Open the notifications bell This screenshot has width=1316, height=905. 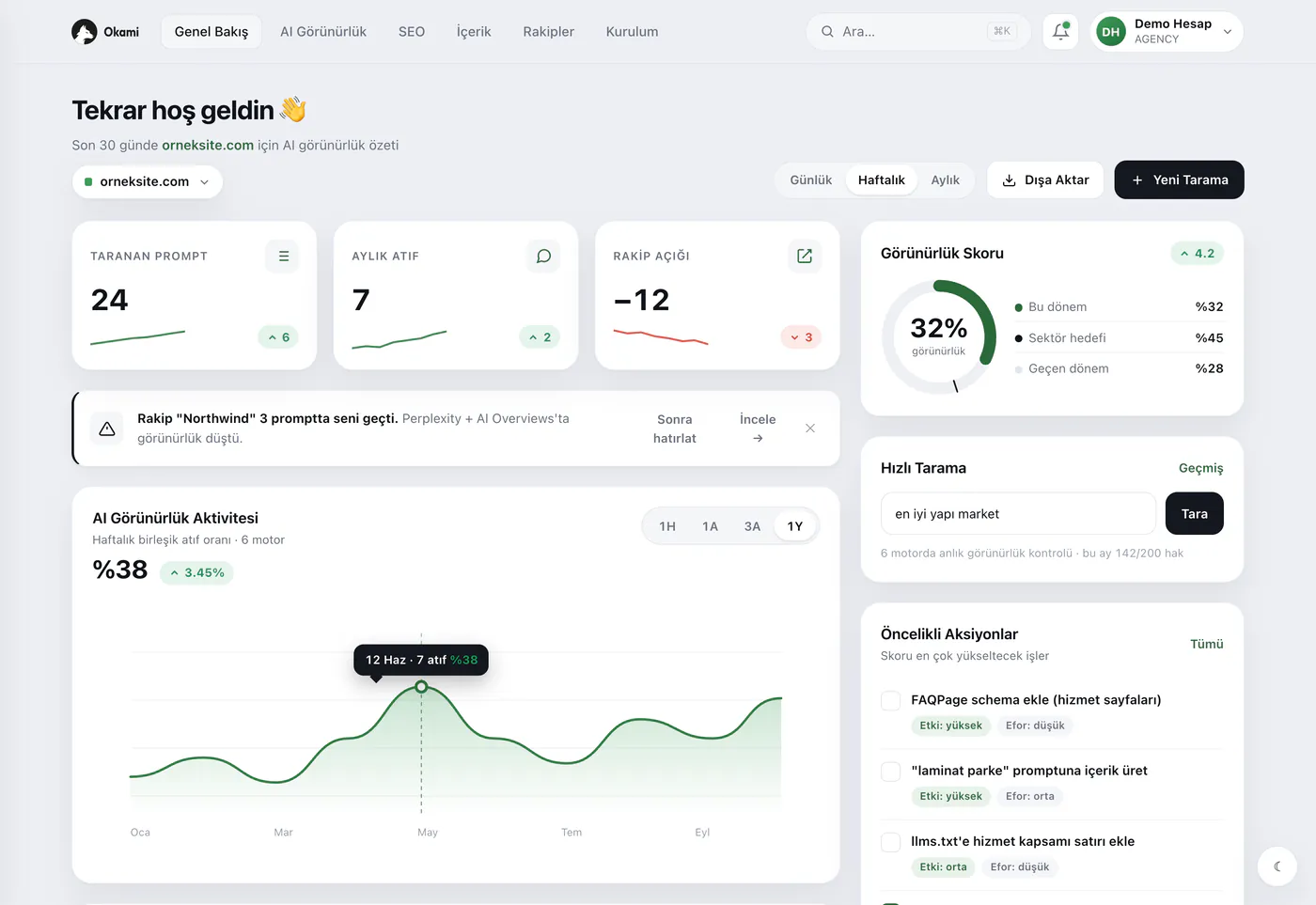click(x=1060, y=31)
